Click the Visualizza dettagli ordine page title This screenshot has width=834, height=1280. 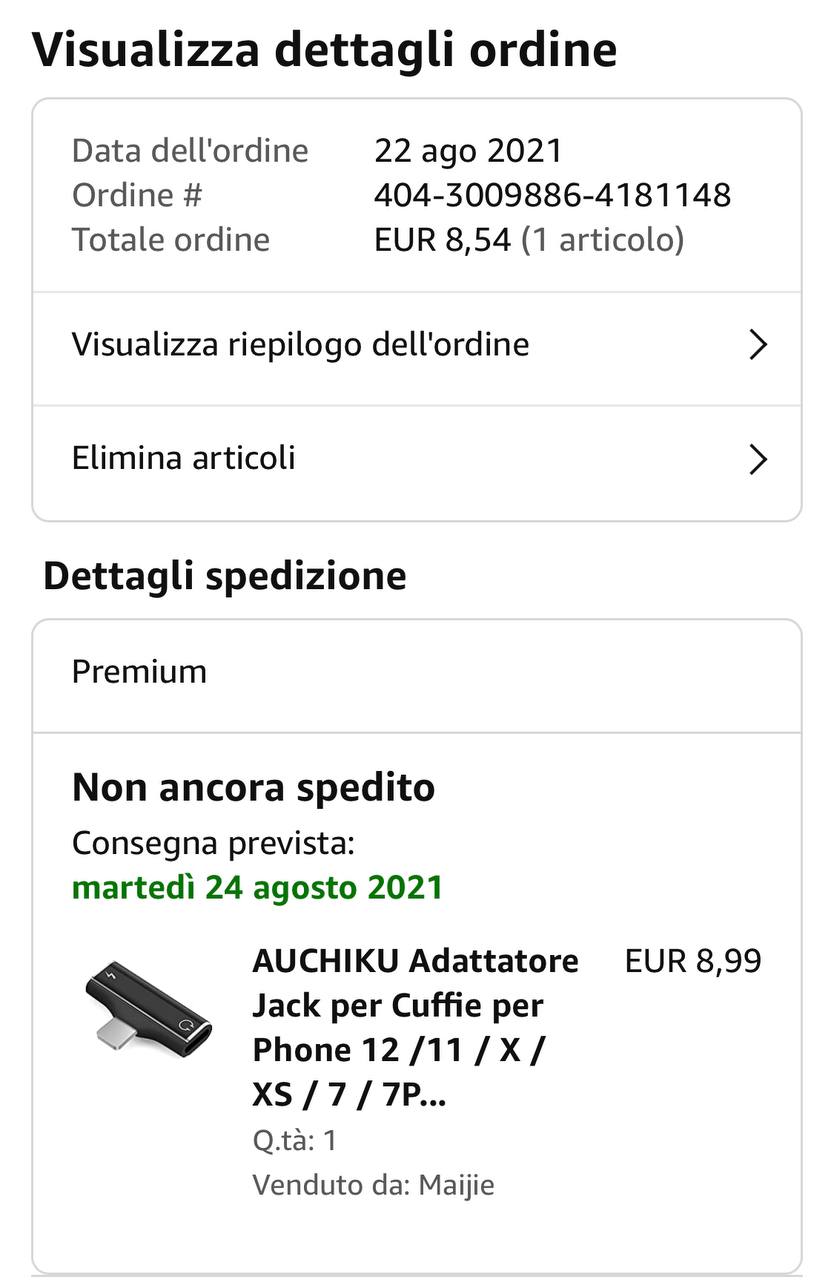pyautogui.click(x=324, y=50)
